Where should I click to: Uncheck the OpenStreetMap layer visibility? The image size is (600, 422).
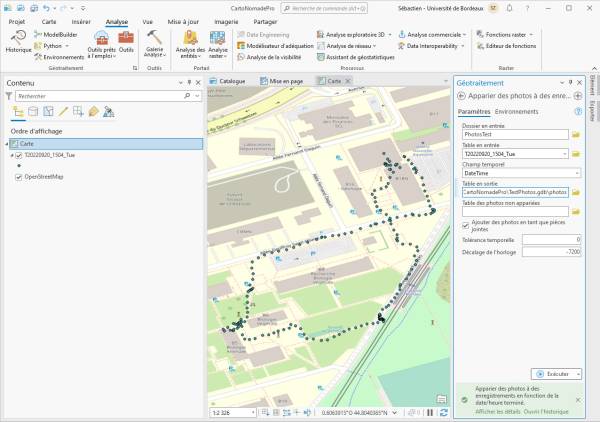(19, 177)
